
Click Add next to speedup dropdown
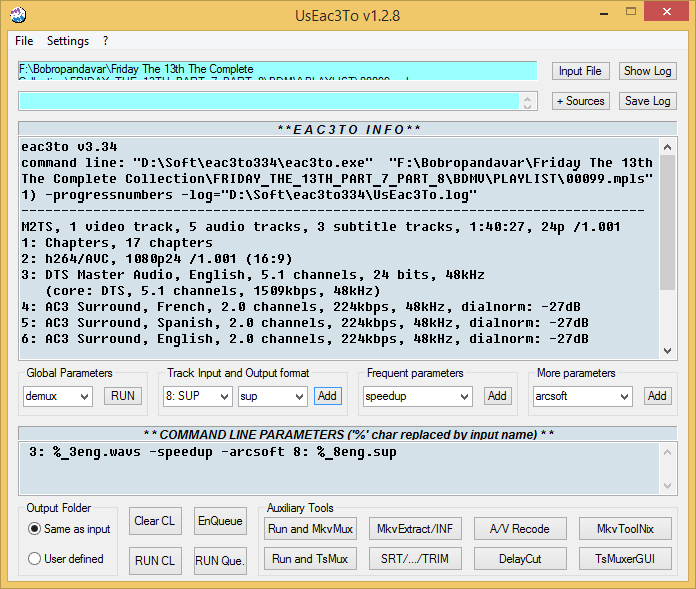tap(497, 396)
